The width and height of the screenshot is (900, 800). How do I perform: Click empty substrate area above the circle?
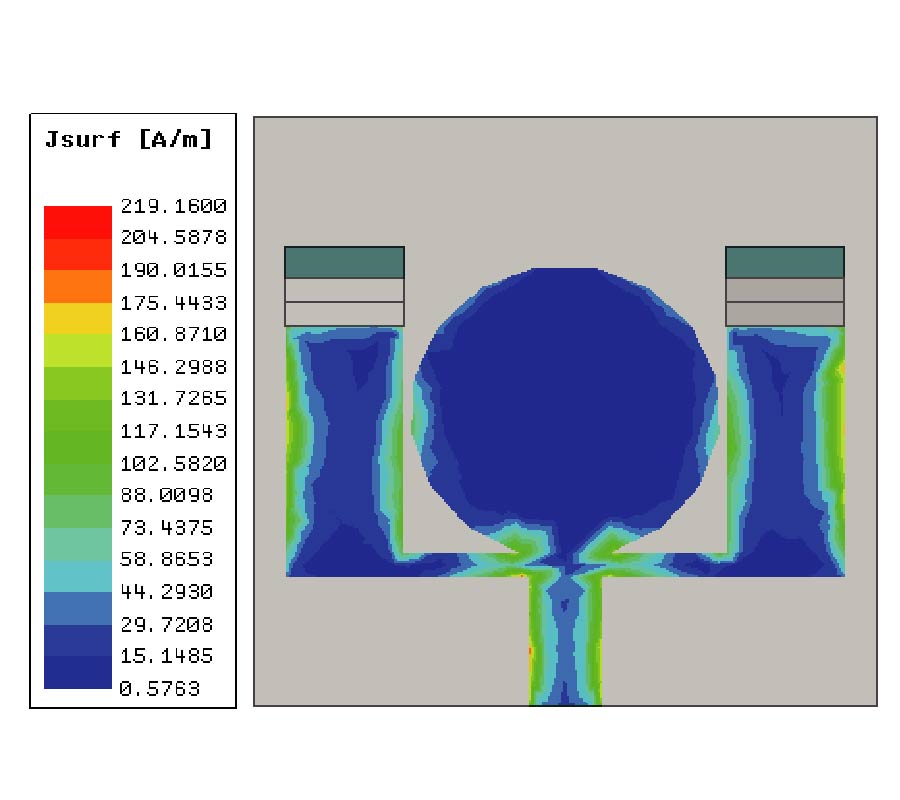[x=566, y=190]
